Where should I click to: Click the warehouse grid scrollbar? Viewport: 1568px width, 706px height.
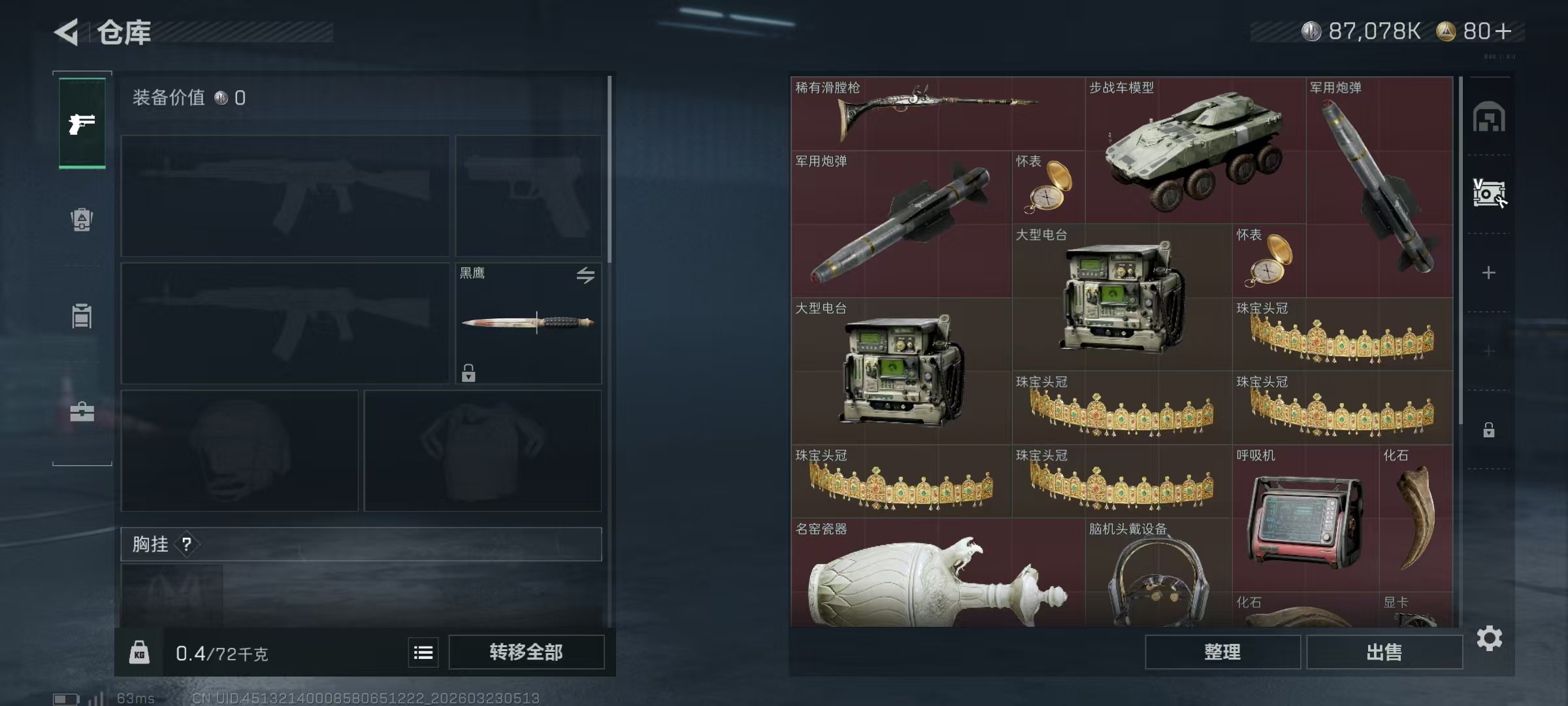coord(1461,252)
